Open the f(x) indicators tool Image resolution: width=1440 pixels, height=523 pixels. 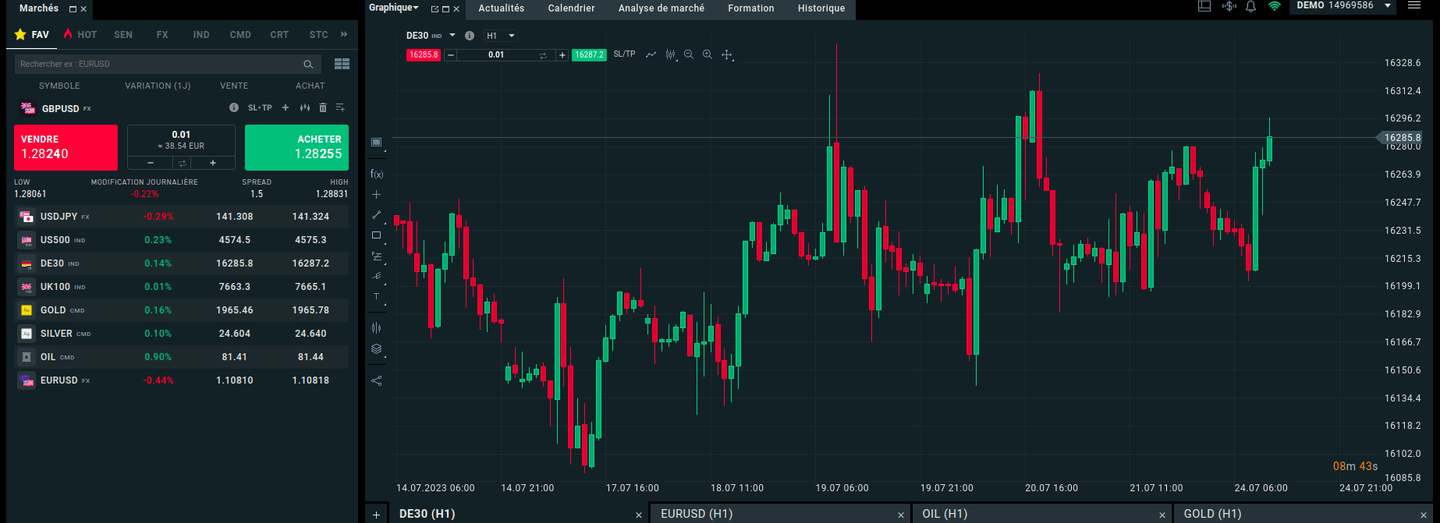point(376,174)
